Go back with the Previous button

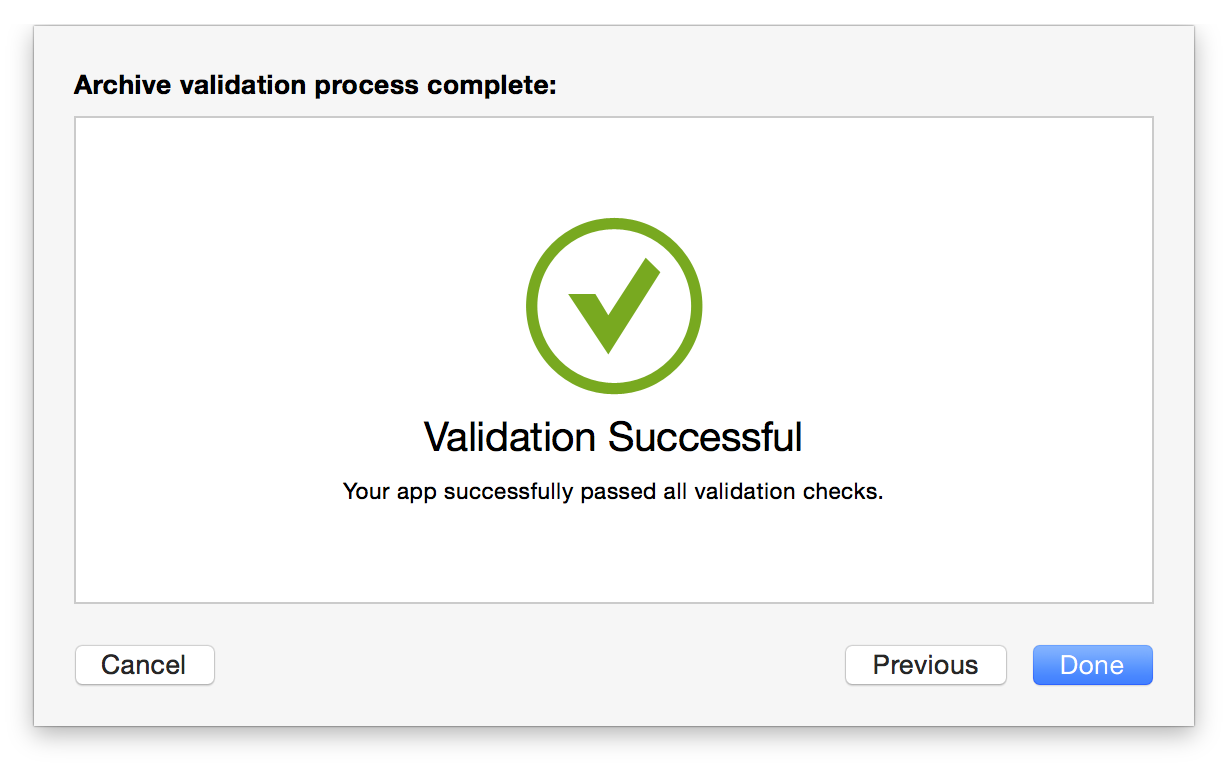pos(925,665)
